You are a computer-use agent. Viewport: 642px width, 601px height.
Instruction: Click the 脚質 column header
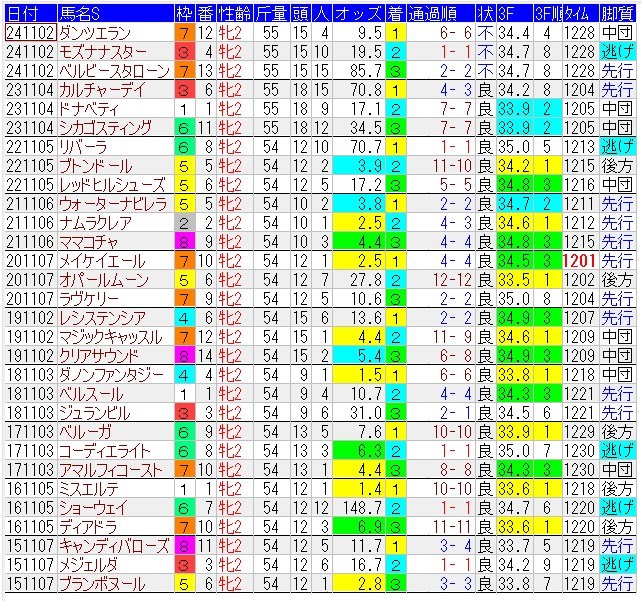pos(615,11)
